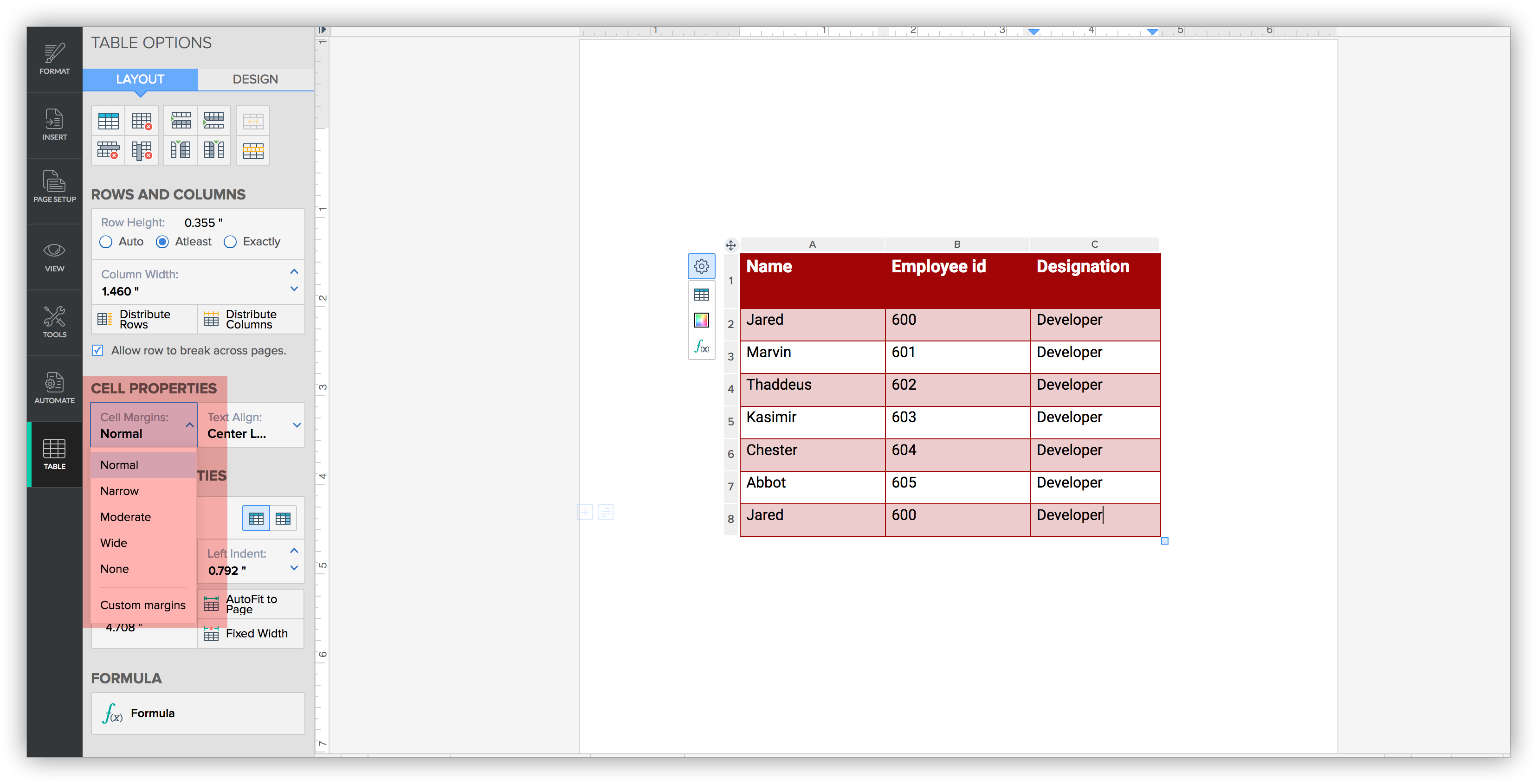Switch to the DESIGN tab
The width and height of the screenshot is (1537, 784).
[255, 79]
